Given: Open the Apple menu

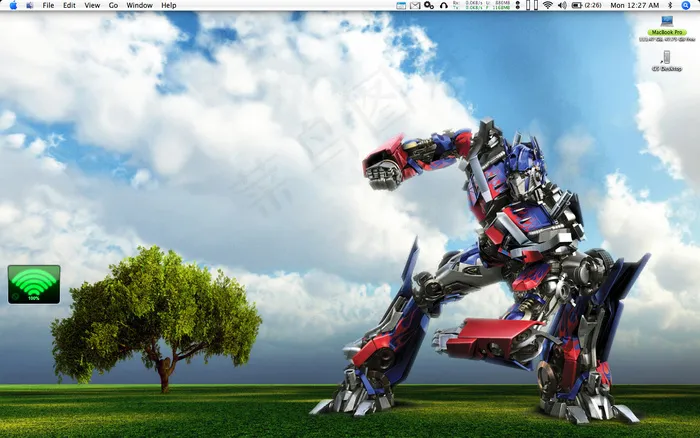Looking at the screenshot, I should point(13,5).
